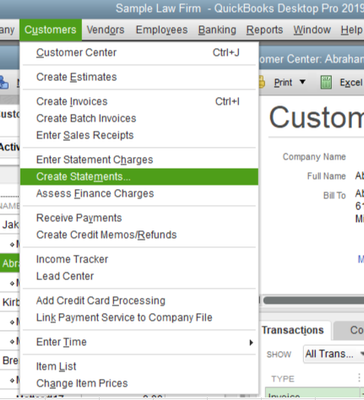This screenshot has width=364, height=400.
Task: Open the Vendors menu
Action: [x=105, y=30]
